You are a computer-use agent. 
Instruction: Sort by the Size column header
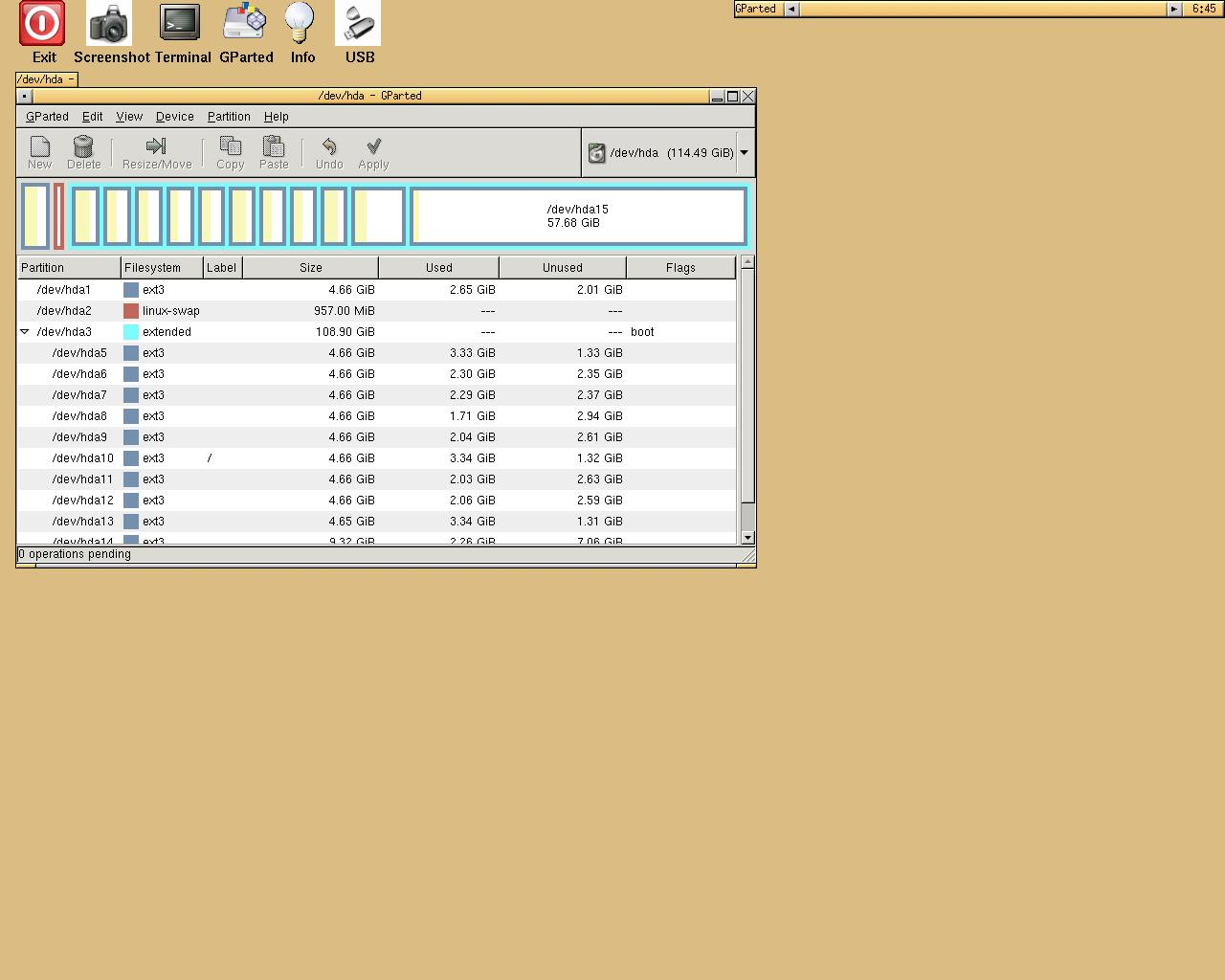point(311,268)
